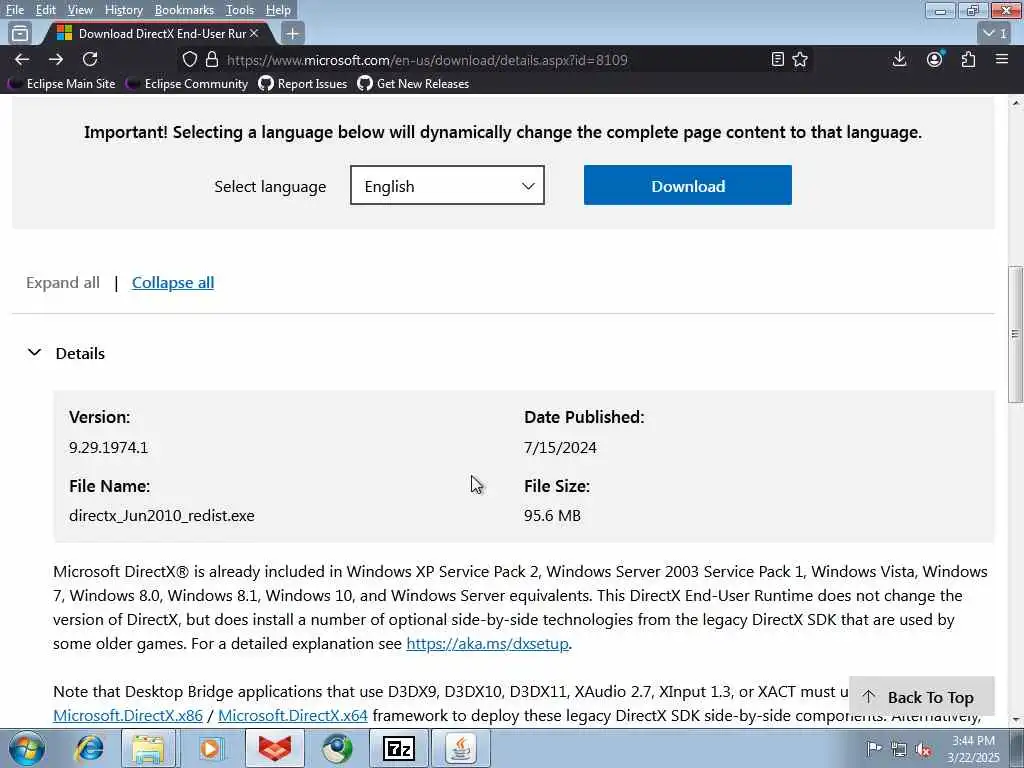Click the vertical page scrollbar thumb
The width and height of the screenshot is (1024, 768).
[x=1015, y=334]
